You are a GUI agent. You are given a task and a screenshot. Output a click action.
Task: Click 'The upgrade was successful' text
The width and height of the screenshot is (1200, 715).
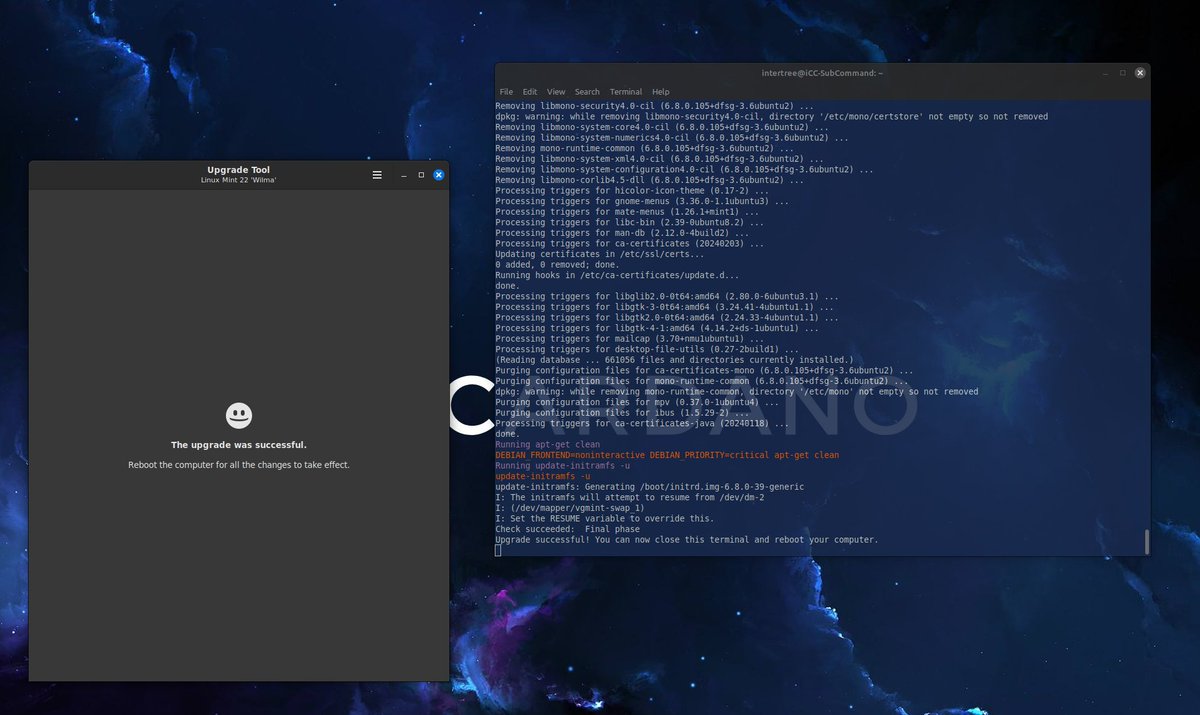tap(238, 444)
